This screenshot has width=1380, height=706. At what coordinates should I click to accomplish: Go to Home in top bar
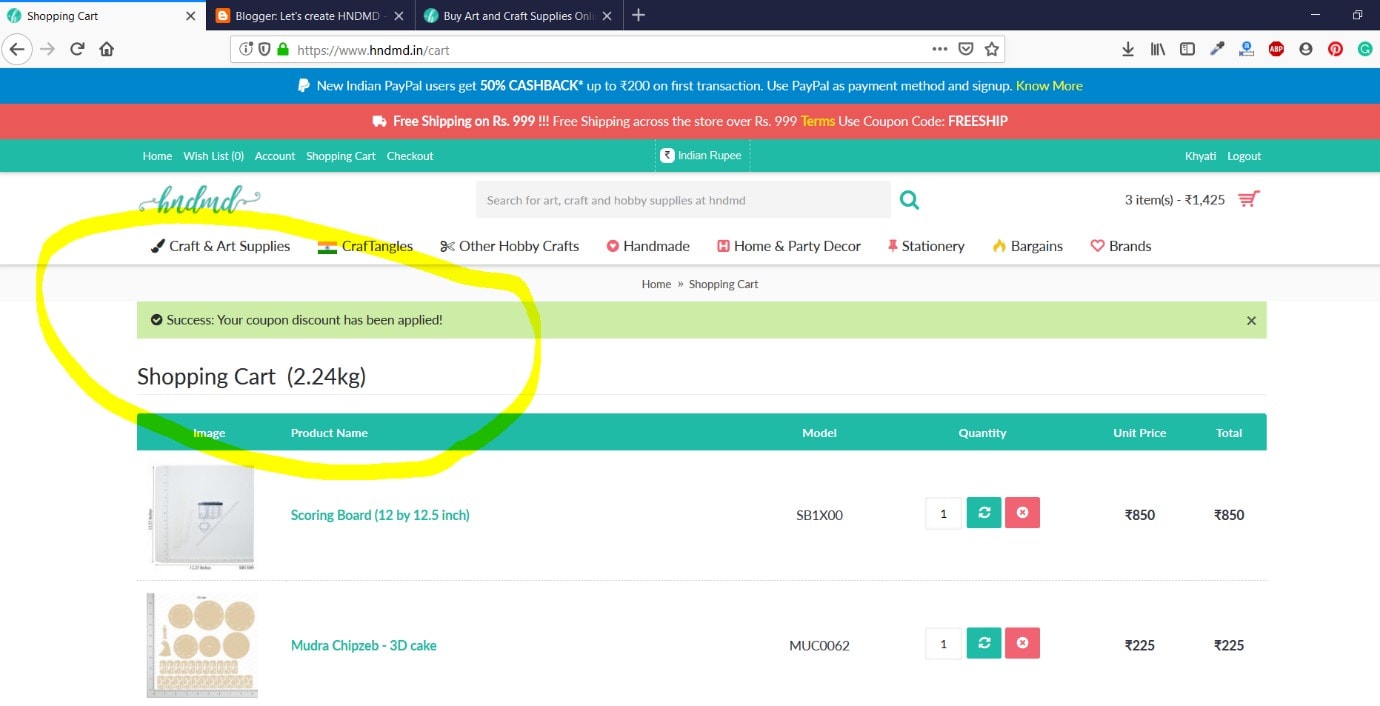[157, 156]
